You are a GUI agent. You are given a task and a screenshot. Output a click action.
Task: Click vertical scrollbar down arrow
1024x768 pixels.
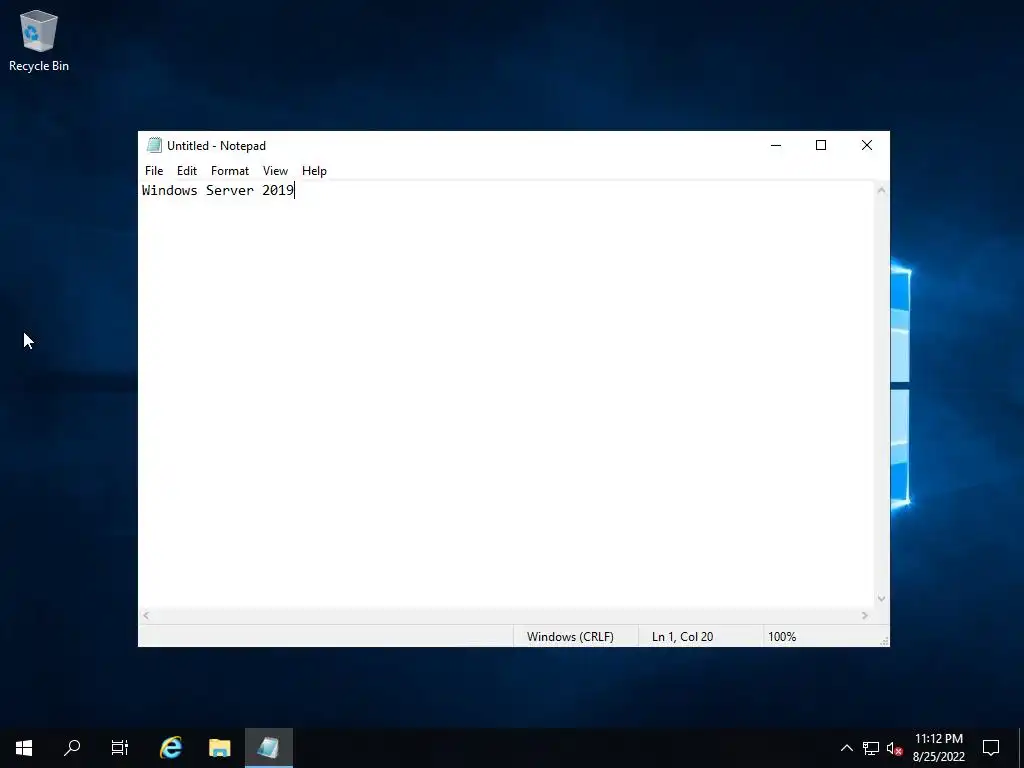coord(881,599)
